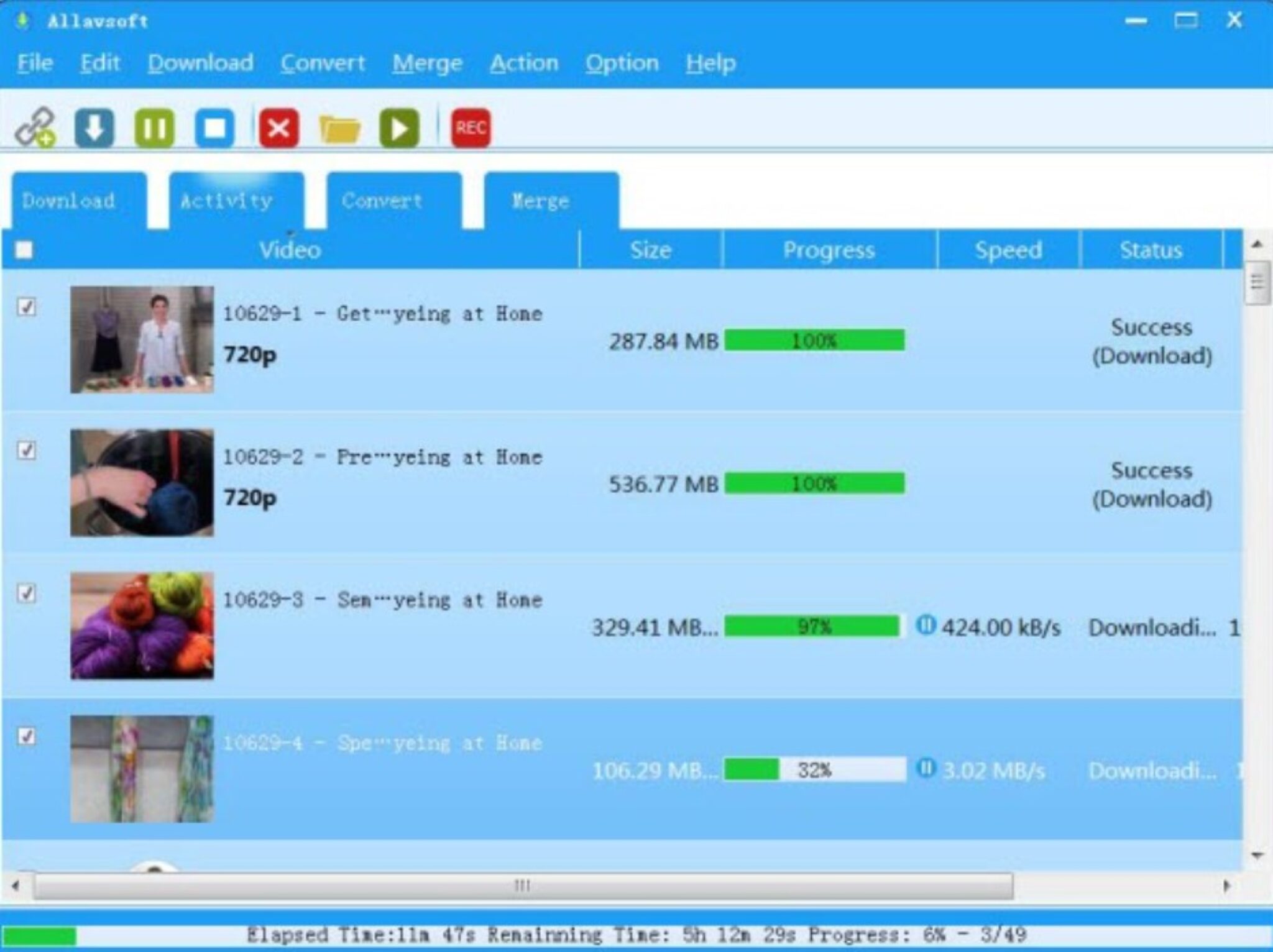The width and height of the screenshot is (1273, 952).
Task: Pause the 10629-4 download via its pause button
Action: point(926,769)
